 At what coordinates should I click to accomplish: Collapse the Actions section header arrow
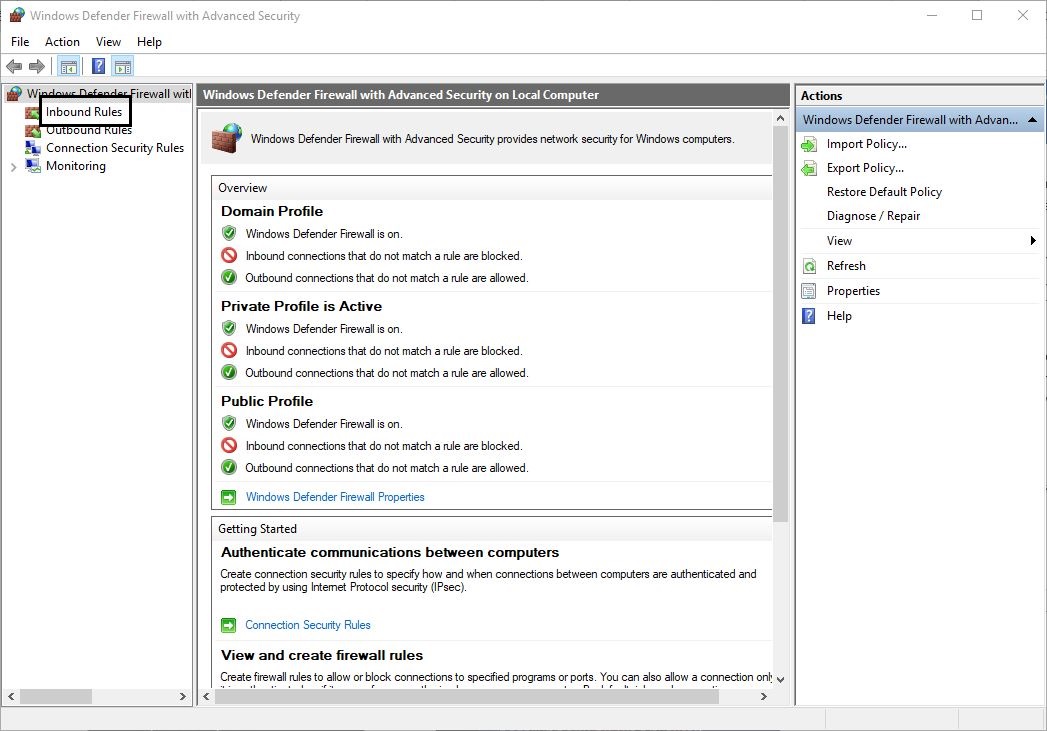click(x=1032, y=120)
